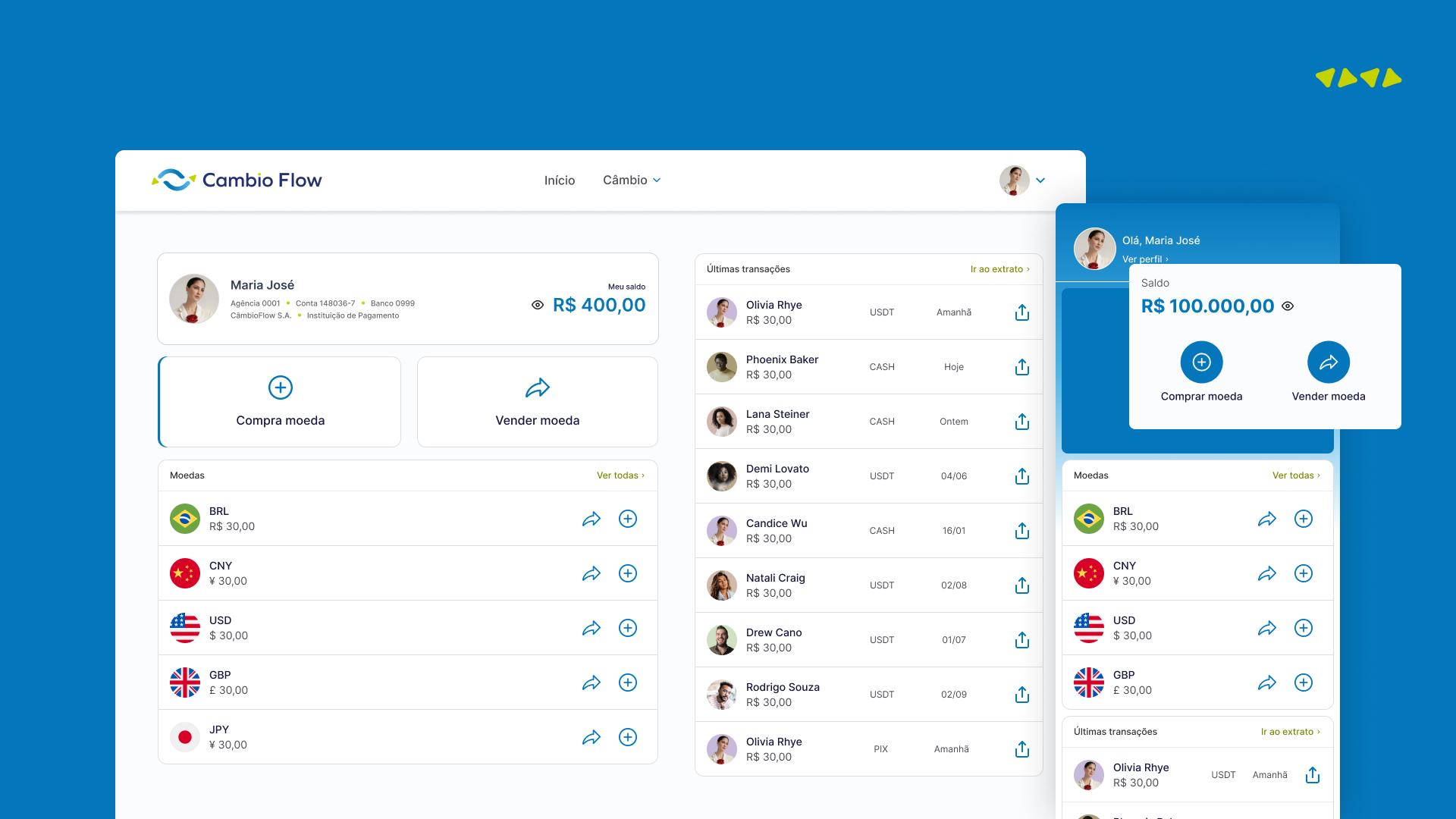The image size is (1456, 819).
Task: Share Olivia Rhye transaction in mobile panel
Action: [1313, 775]
